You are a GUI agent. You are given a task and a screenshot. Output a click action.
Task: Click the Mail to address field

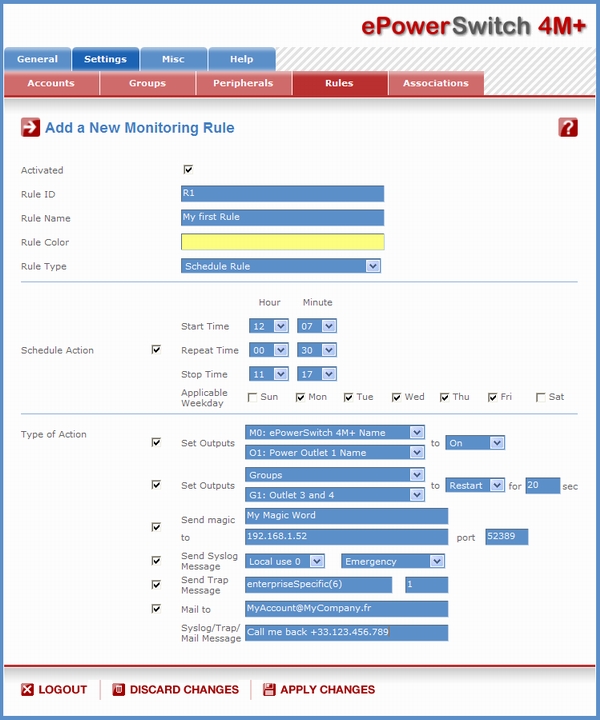click(347, 608)
